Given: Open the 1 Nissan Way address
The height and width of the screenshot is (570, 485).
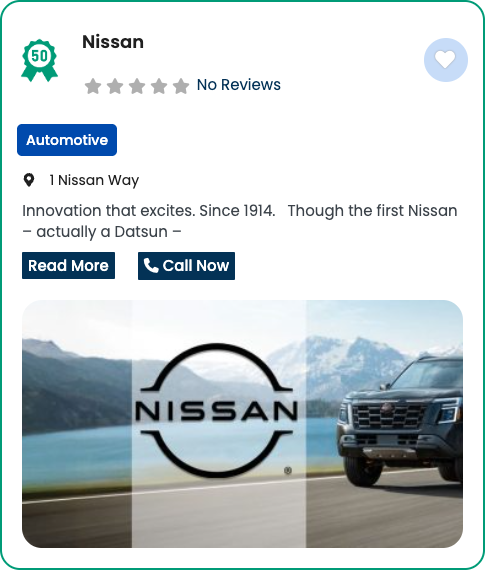Looking at the screenshot, I should [x=94, y=180].
